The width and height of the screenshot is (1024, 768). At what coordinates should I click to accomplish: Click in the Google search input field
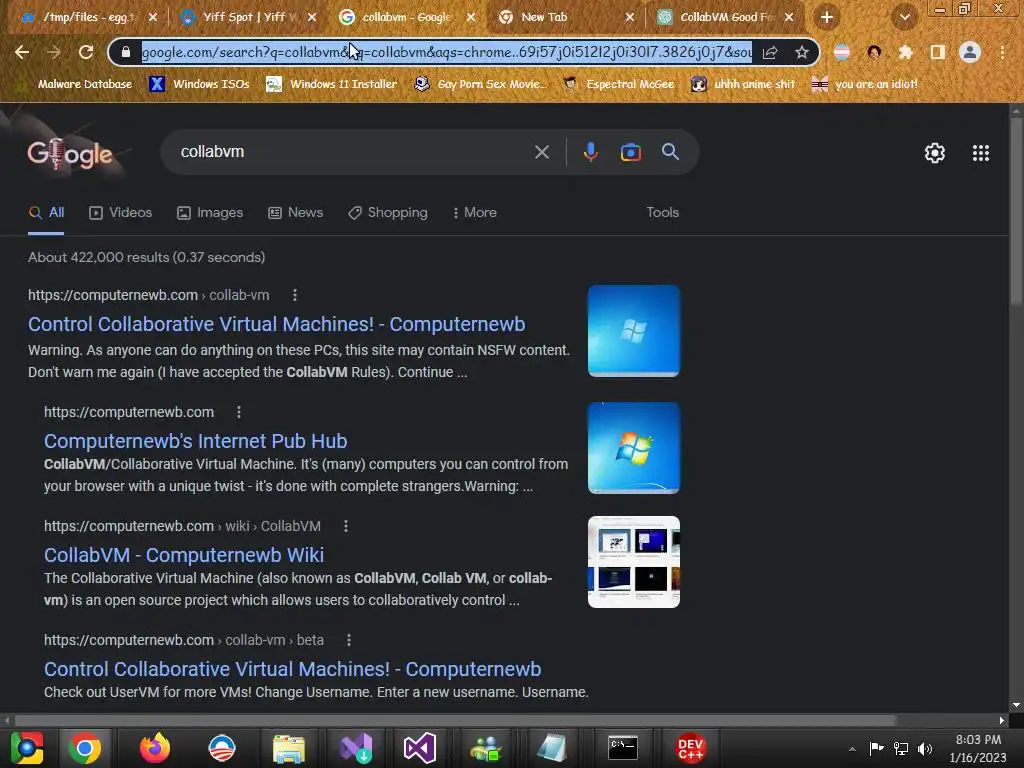click(x=353, y=152)
